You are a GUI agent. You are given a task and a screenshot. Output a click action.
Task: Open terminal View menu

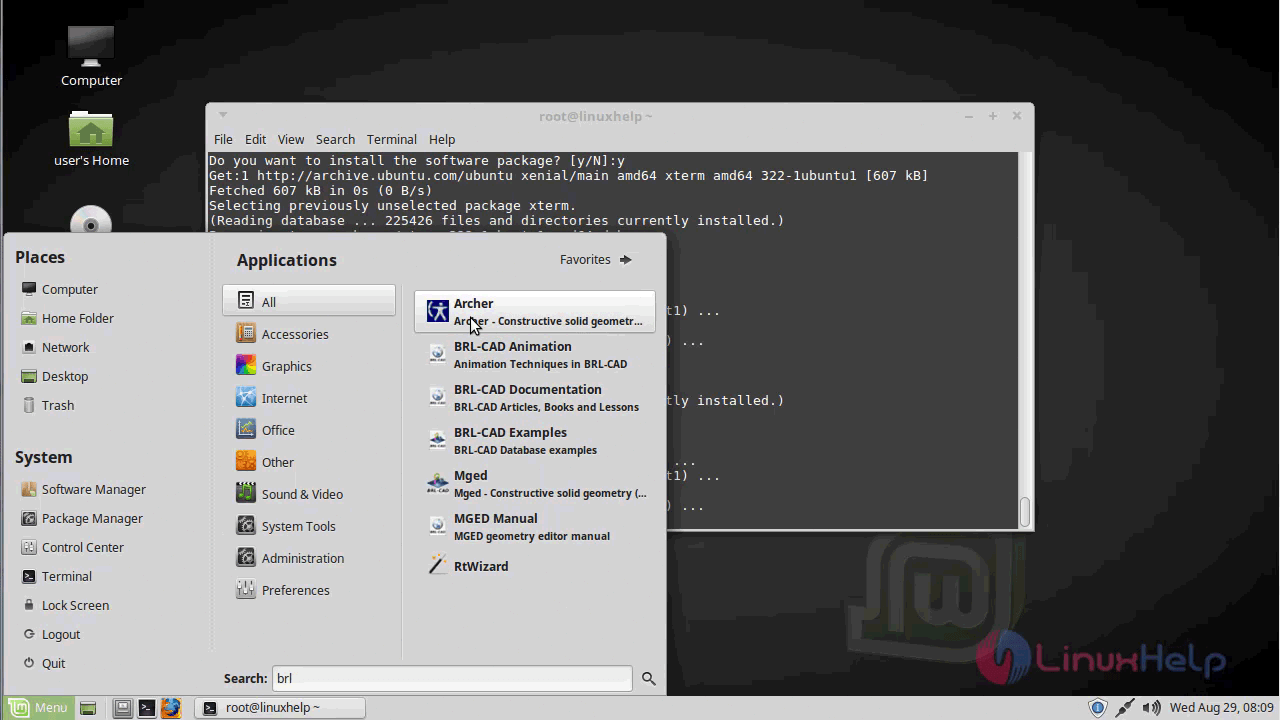pyautogui.click(x=291, y=139)
